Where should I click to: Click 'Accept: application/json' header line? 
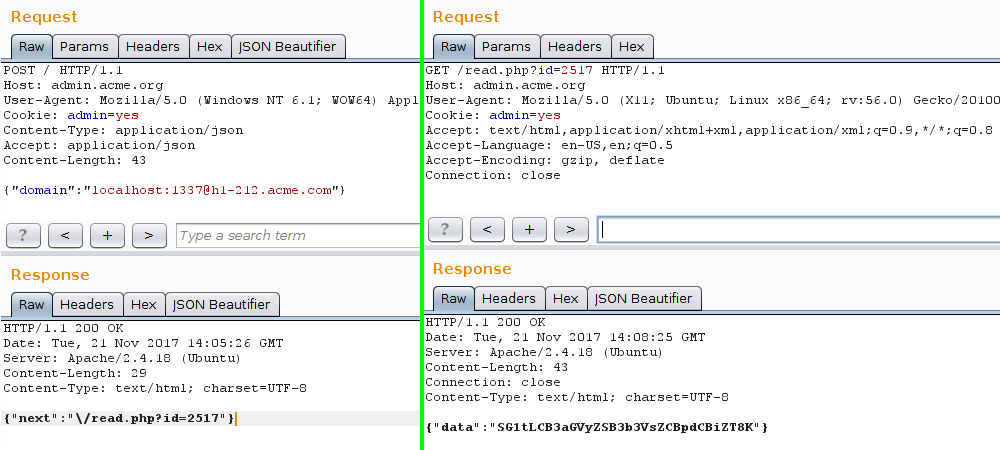click(99, 145)
